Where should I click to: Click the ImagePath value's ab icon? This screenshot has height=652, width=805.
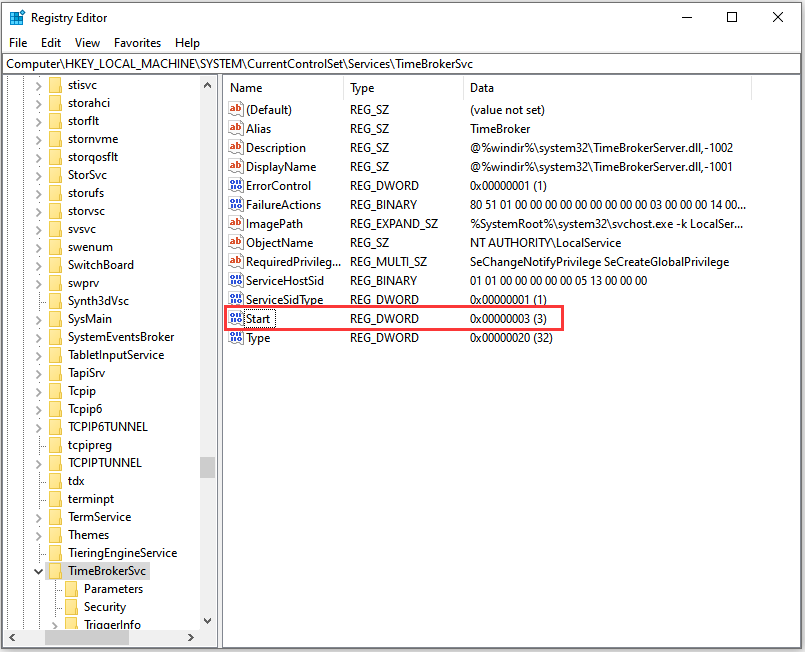tap(236, 223)
